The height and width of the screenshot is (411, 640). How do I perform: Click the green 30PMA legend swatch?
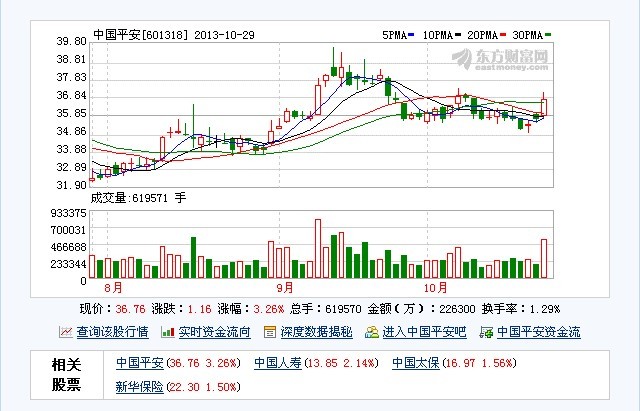pos(548,35)
